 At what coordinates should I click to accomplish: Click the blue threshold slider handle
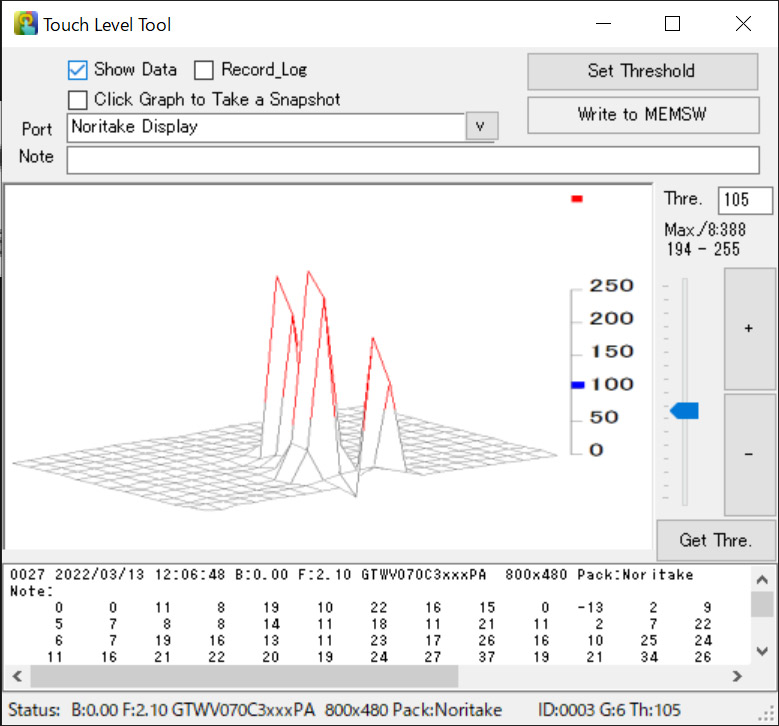pos(685,411)
